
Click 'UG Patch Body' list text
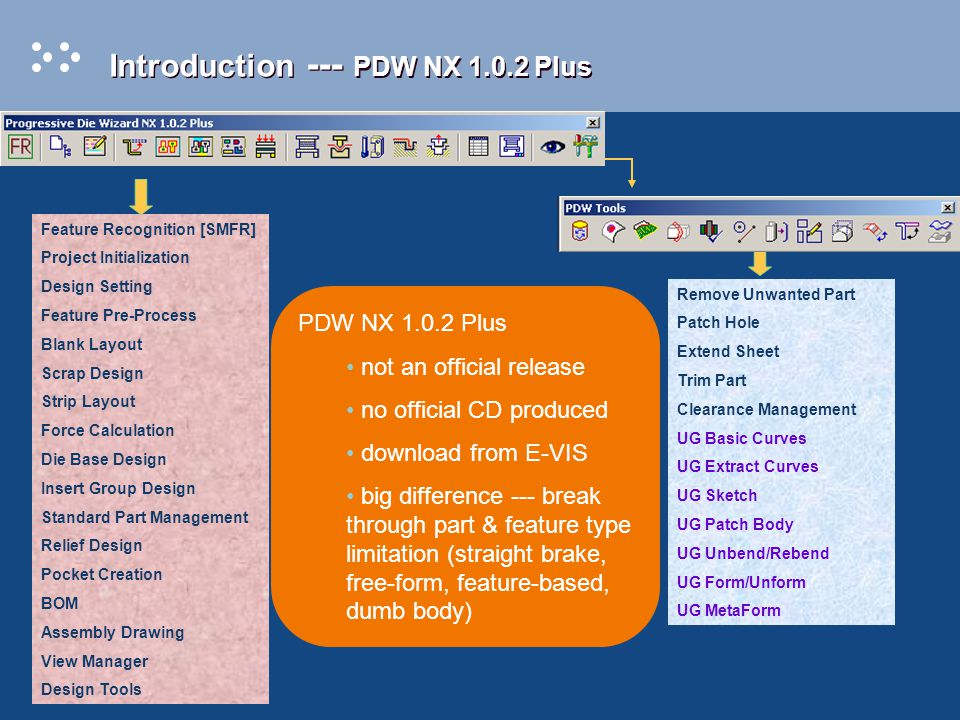[x=735, y=524]
